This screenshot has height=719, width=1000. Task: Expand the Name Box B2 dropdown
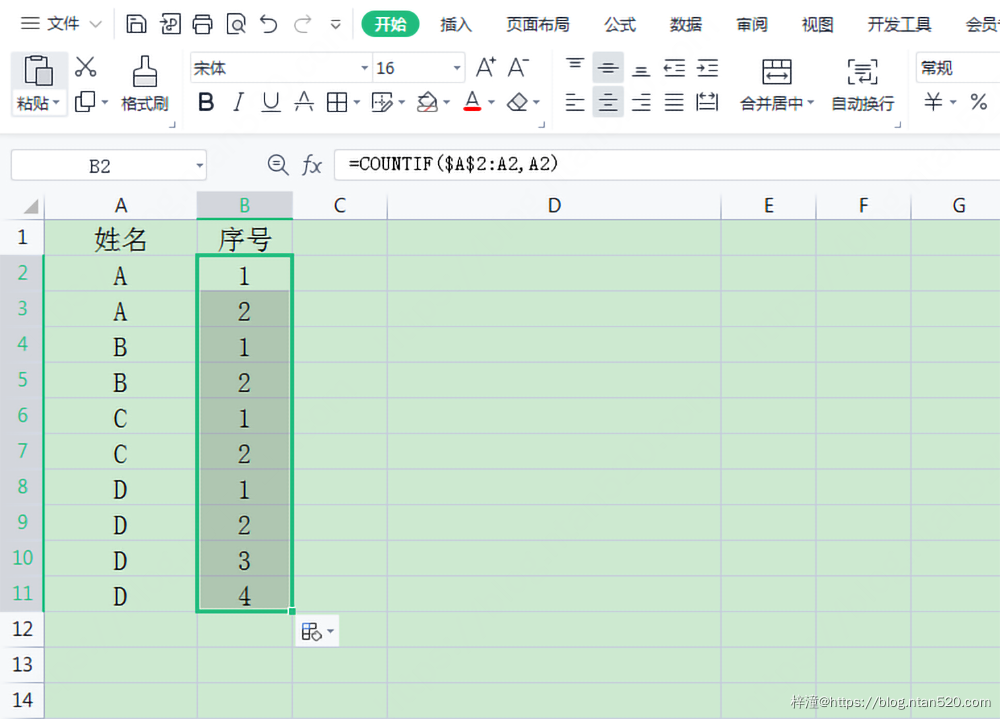click(x=200, y=166)
